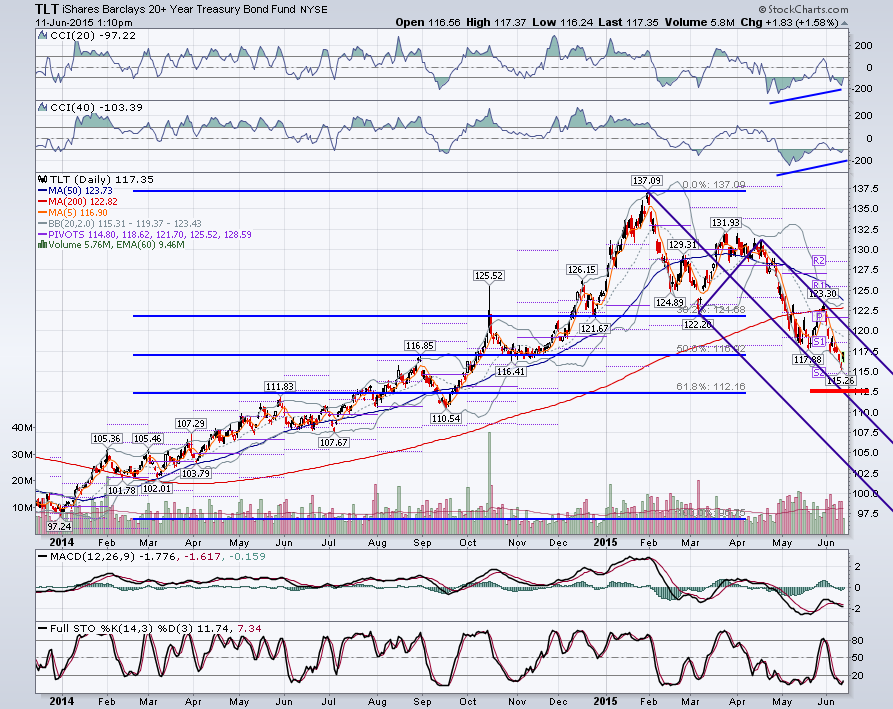893x709 pixels.
Task: Select the MA(50) blue legend line swatch
Action: click(x=43, y=191)
